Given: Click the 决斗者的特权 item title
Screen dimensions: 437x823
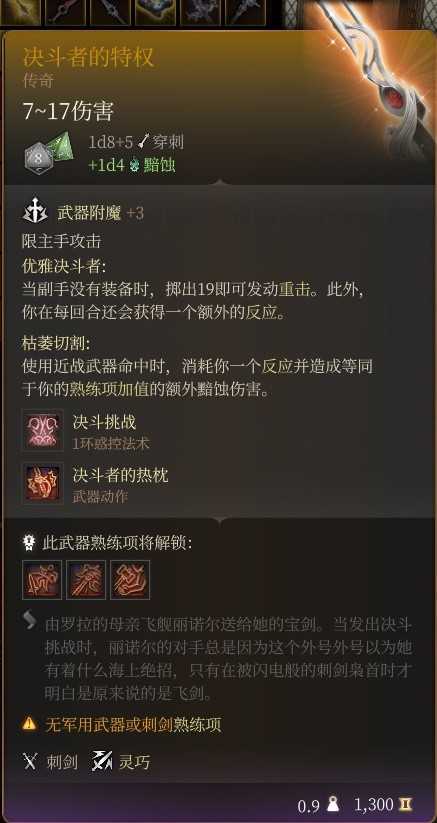Looking at the screenshot, I should click(x=88, y=57).
